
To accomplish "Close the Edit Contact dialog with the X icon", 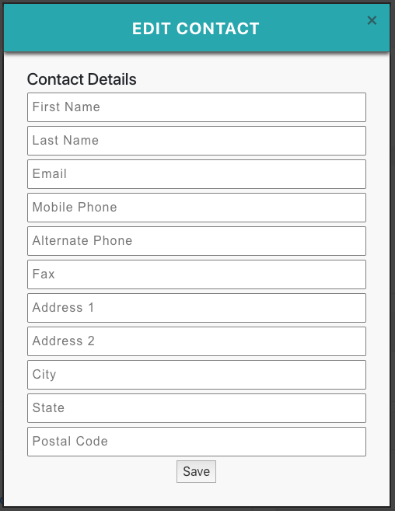I will click(372, 20).
